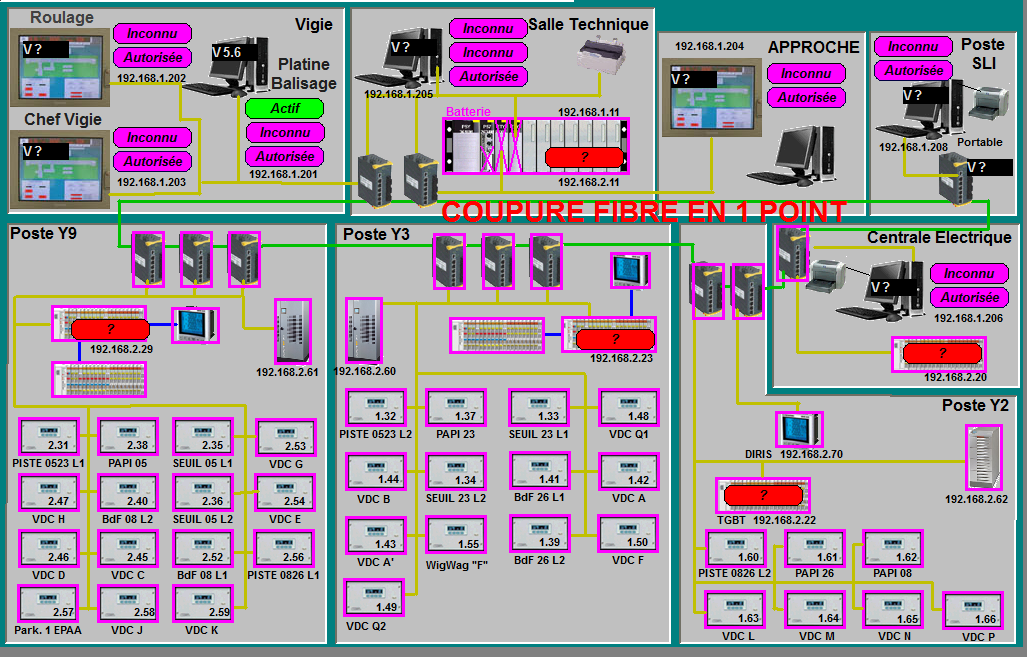Select the PISTE 0826 L2 device

point(735,549)
